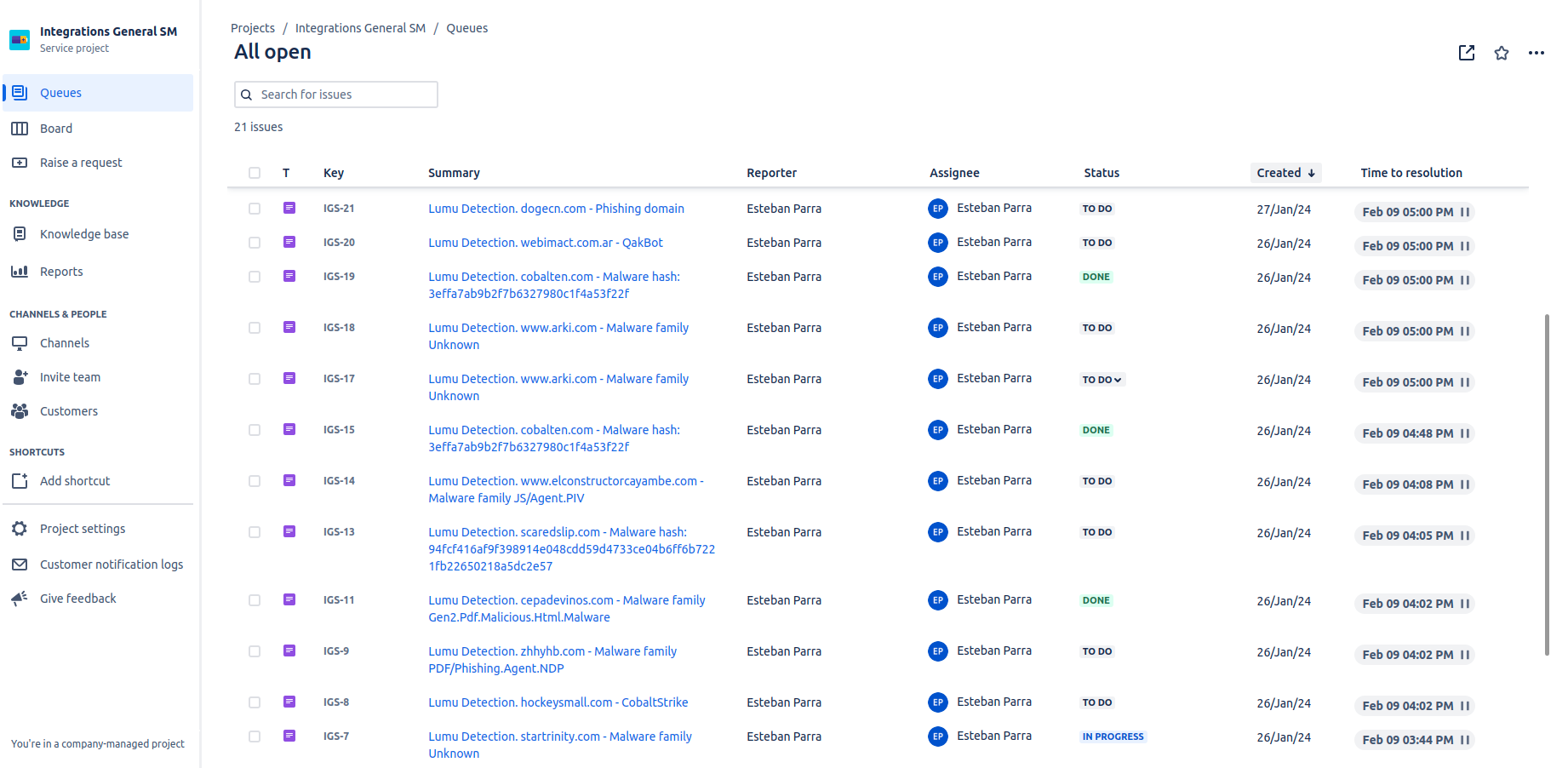
Task: Open Board in the sidebar
Action: [56, 129]
